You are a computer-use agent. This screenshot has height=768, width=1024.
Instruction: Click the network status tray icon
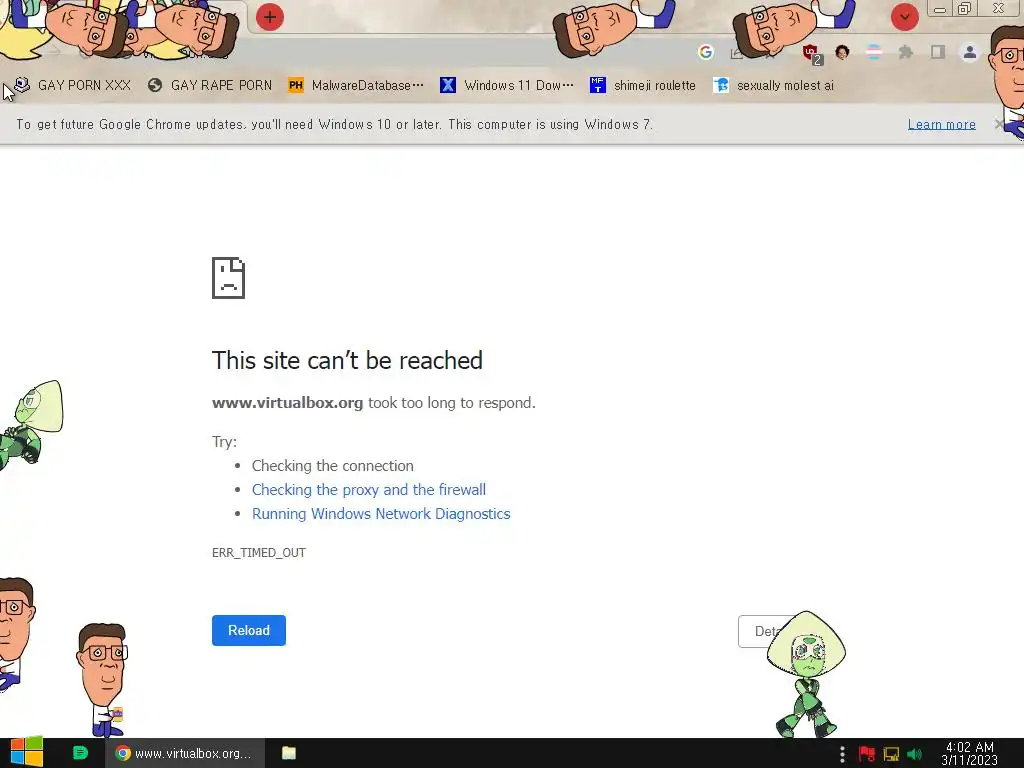click(891, 754)
